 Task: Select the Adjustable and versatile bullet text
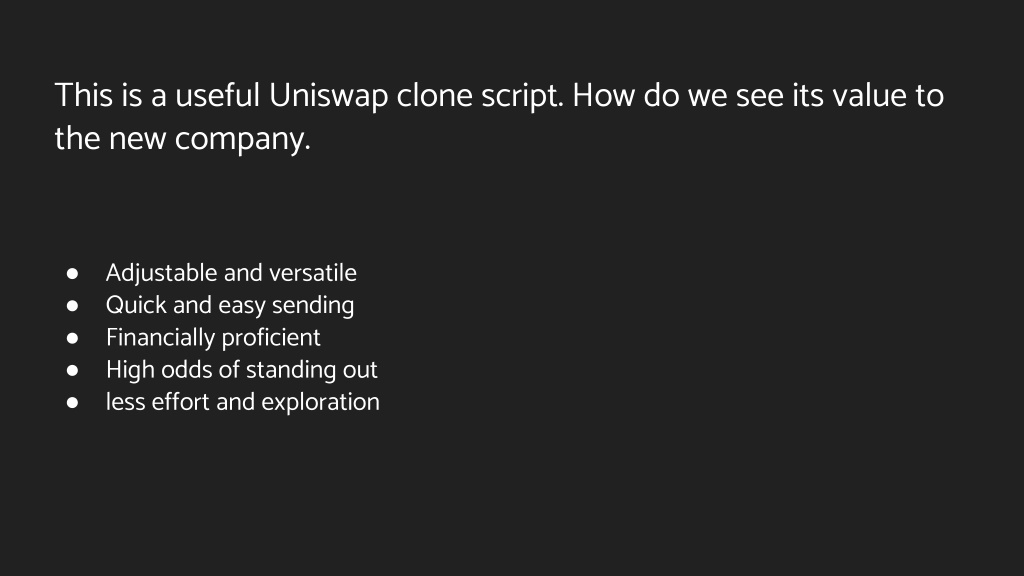point(231,273)
